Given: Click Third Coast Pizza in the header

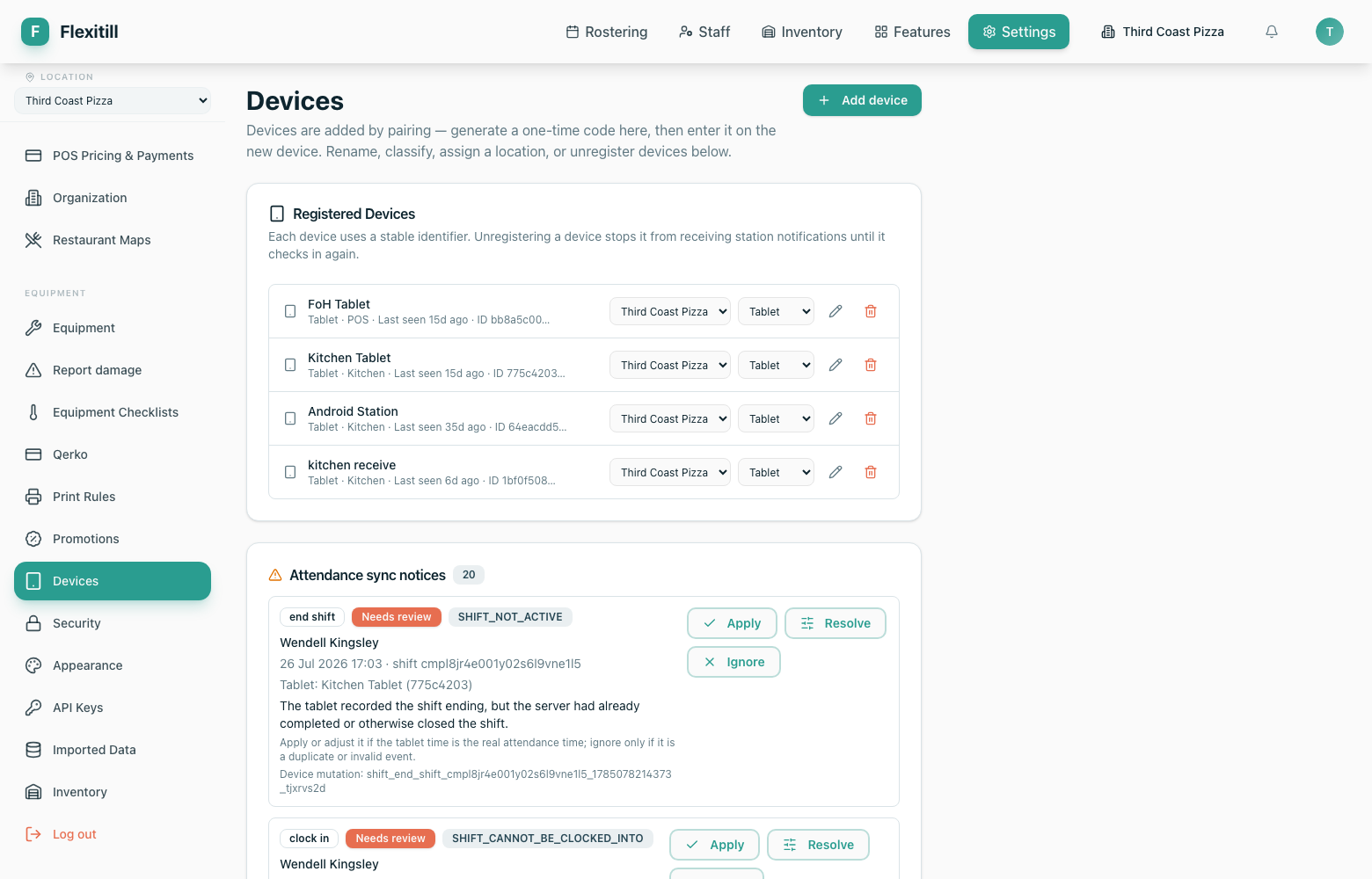Looking at the screenshot, I should click(1163, 32).
